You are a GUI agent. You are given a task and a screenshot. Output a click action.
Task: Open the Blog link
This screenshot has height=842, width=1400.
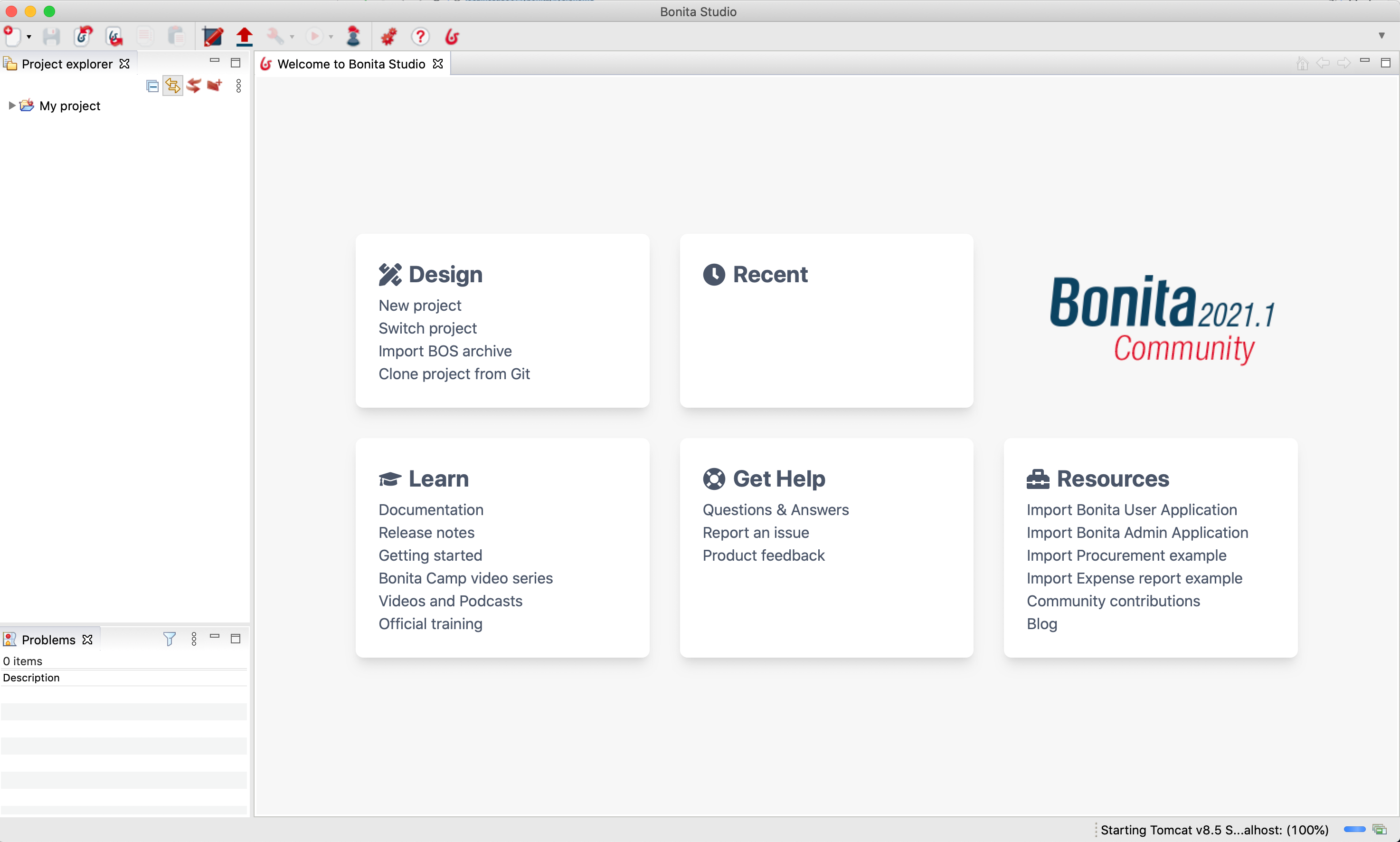pyautogui.click(x=1042, y=623)
